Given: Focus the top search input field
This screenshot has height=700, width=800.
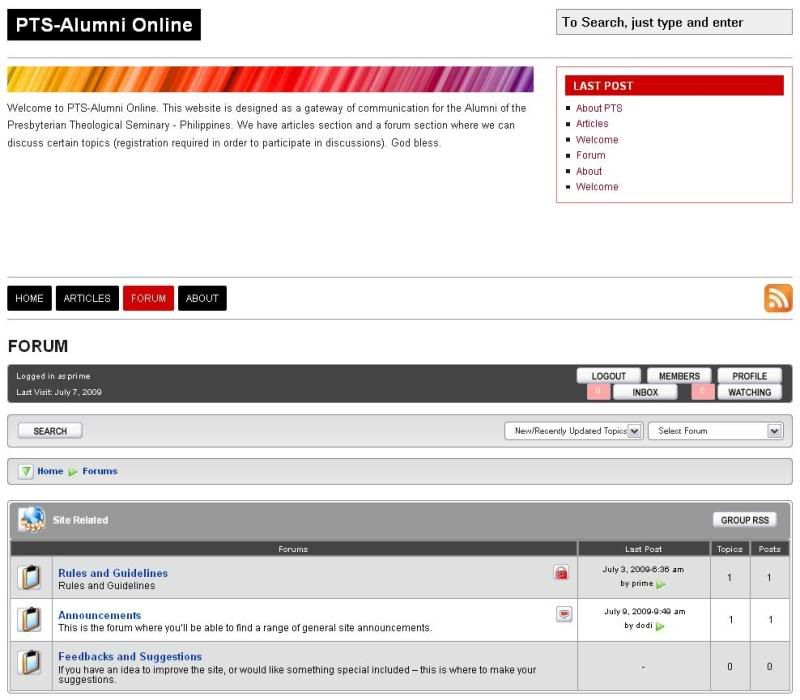Looking at the screenshot, I should [674, 22].
